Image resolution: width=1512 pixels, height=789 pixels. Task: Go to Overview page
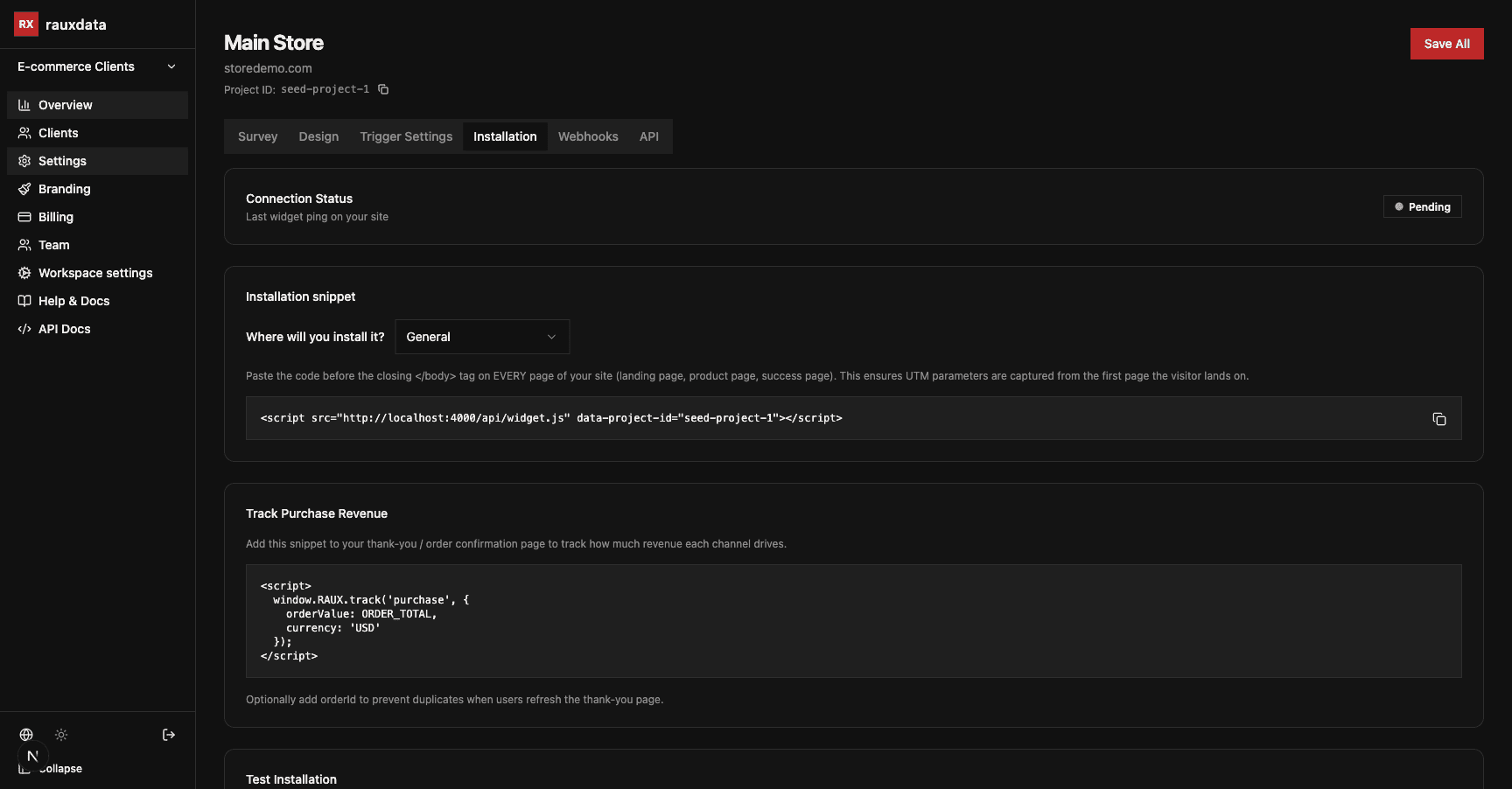click(97, 105)
